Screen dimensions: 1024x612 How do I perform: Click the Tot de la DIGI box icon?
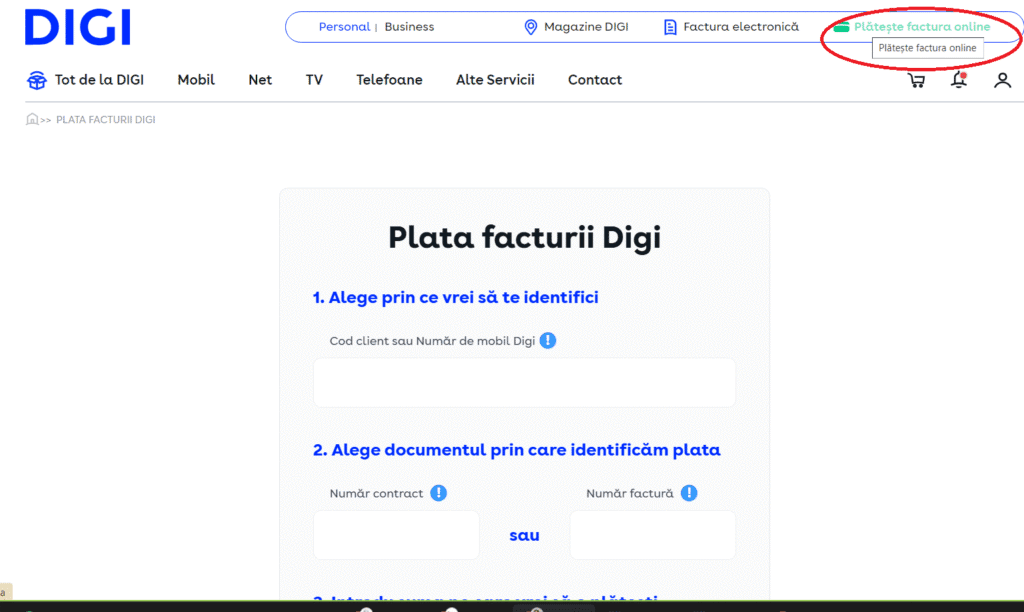[x=37, y=80]
